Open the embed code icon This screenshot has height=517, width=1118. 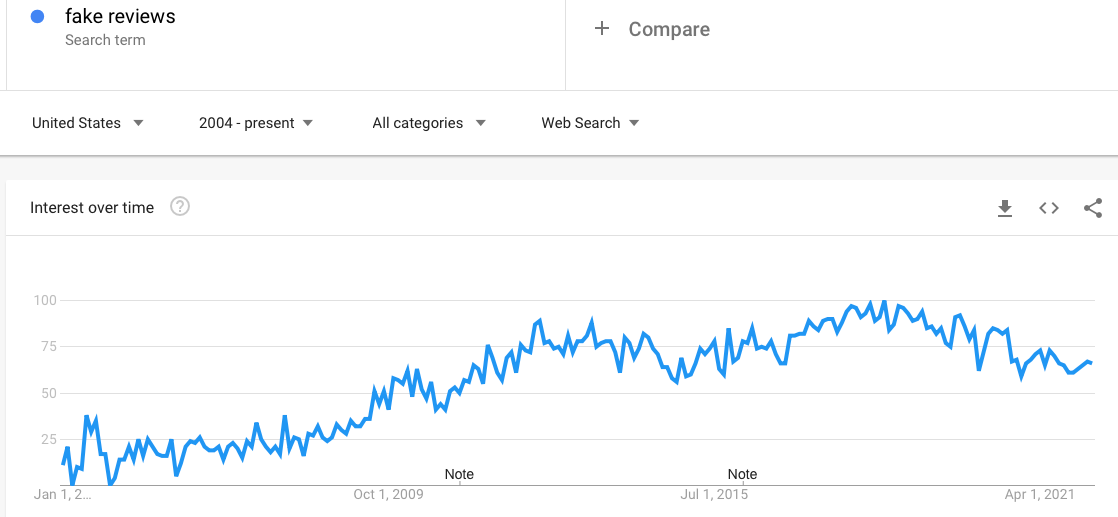coord(1048,208)
